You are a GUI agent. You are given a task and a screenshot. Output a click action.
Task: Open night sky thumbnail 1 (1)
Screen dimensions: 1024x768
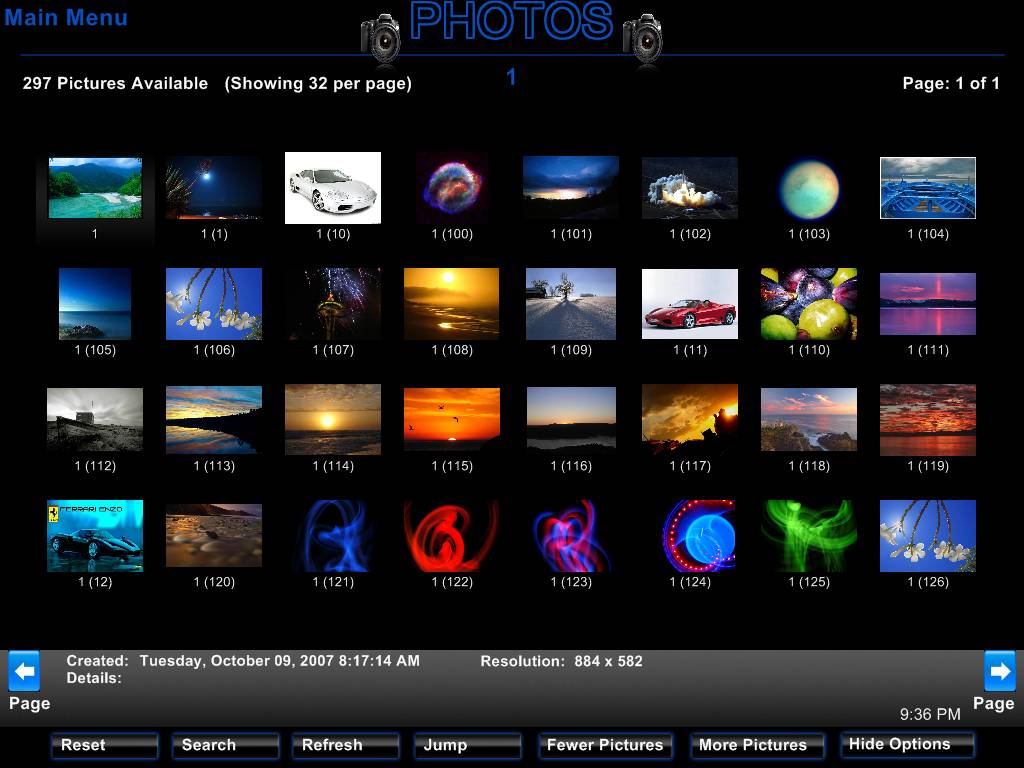click(x=214, y=187)
